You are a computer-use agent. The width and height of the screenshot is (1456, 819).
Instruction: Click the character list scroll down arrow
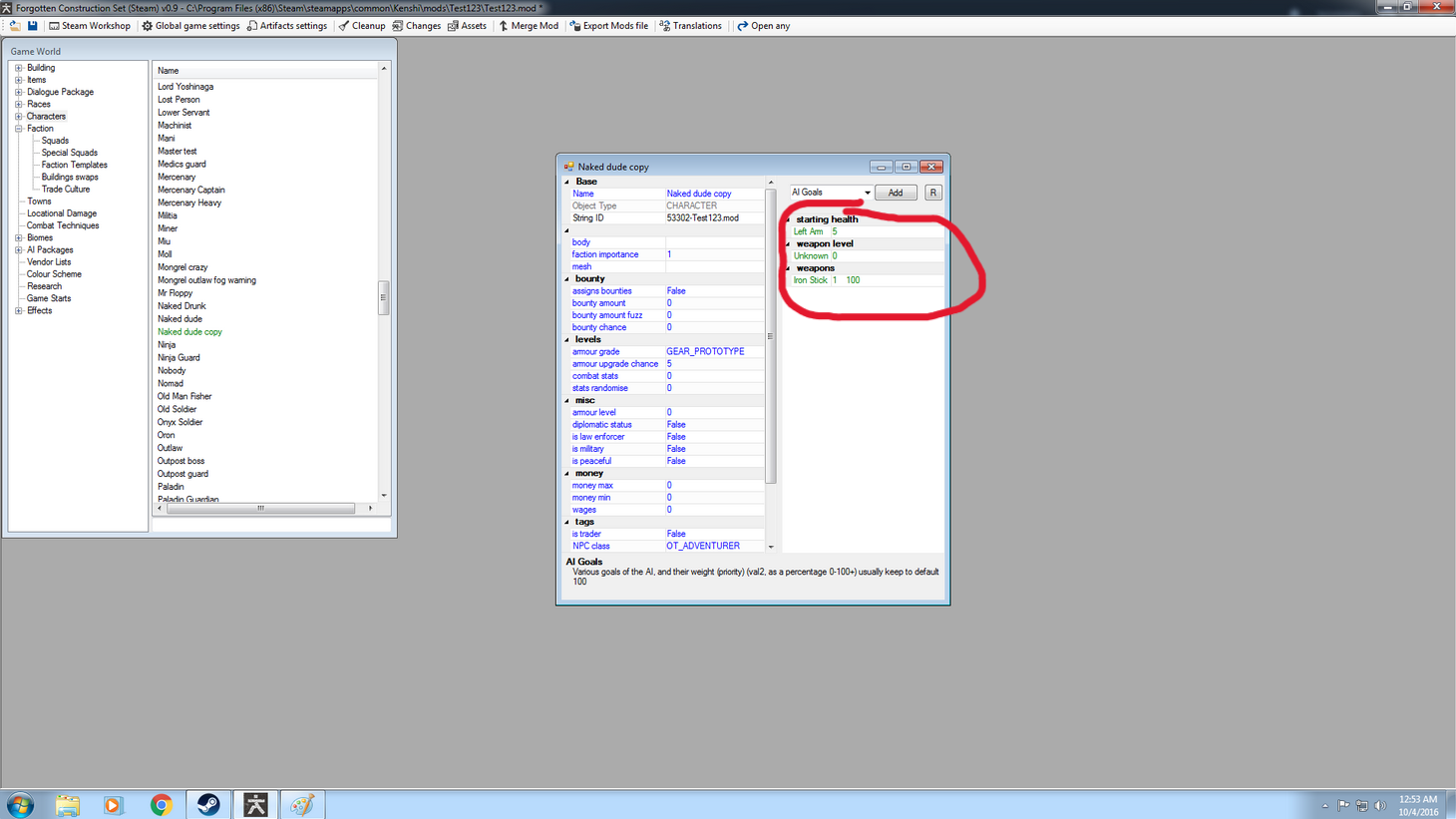(x=384, y=496)
